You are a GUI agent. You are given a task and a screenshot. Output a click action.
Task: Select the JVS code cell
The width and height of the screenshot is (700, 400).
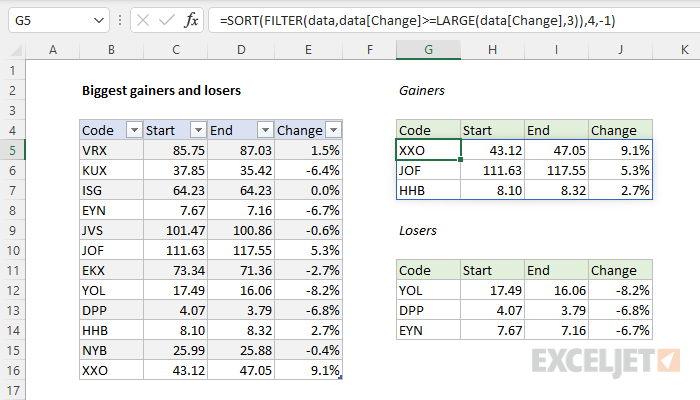click(x=111, y=230)
